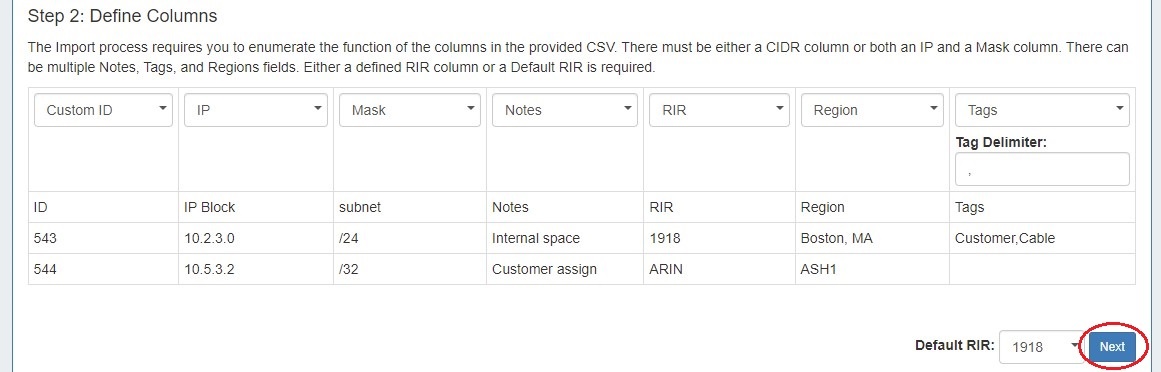1161x372 pixels.
Task: Click the Internal space notes cell
Action: tap(565, 238)
